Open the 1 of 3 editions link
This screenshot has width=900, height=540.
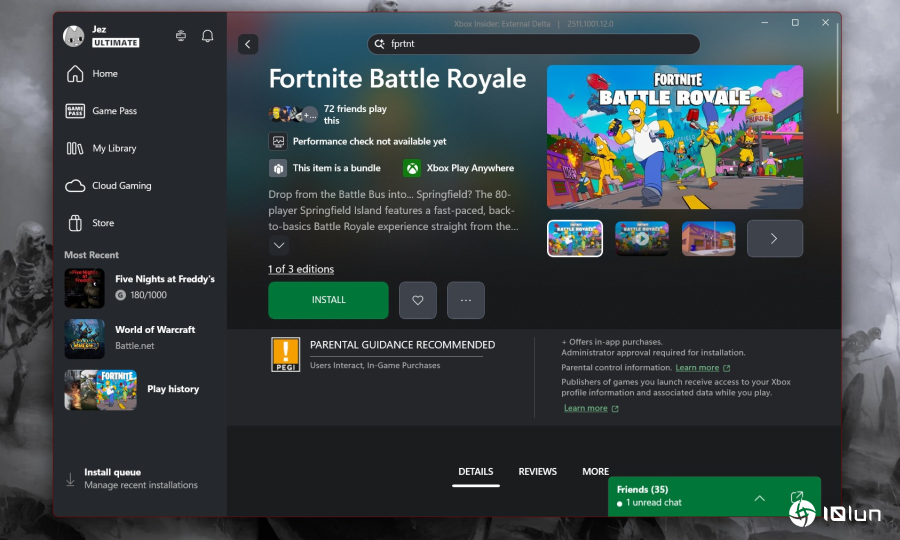pyautogui.click(x=301, y=269)
